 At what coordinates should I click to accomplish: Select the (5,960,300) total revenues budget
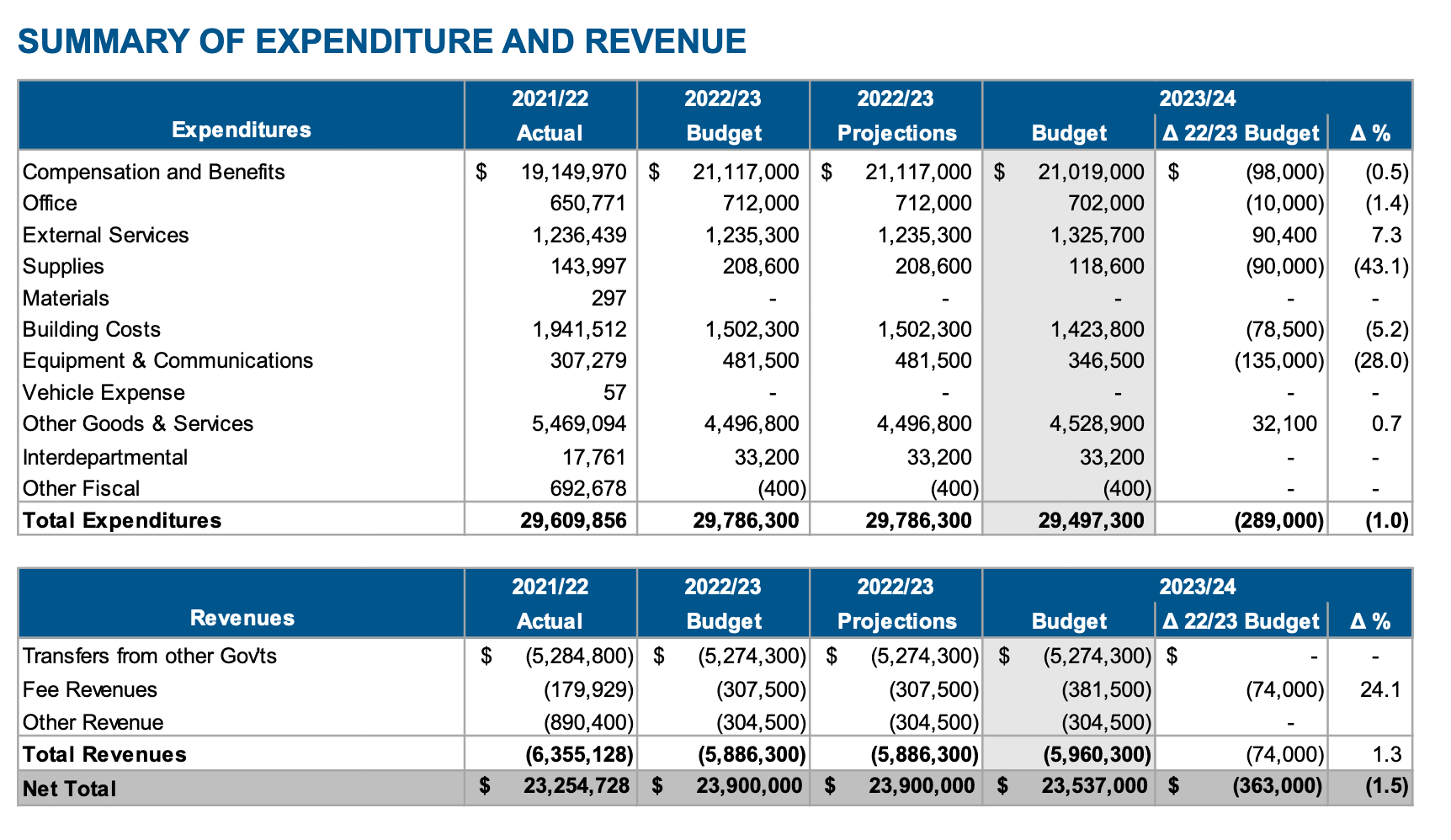1097,754
